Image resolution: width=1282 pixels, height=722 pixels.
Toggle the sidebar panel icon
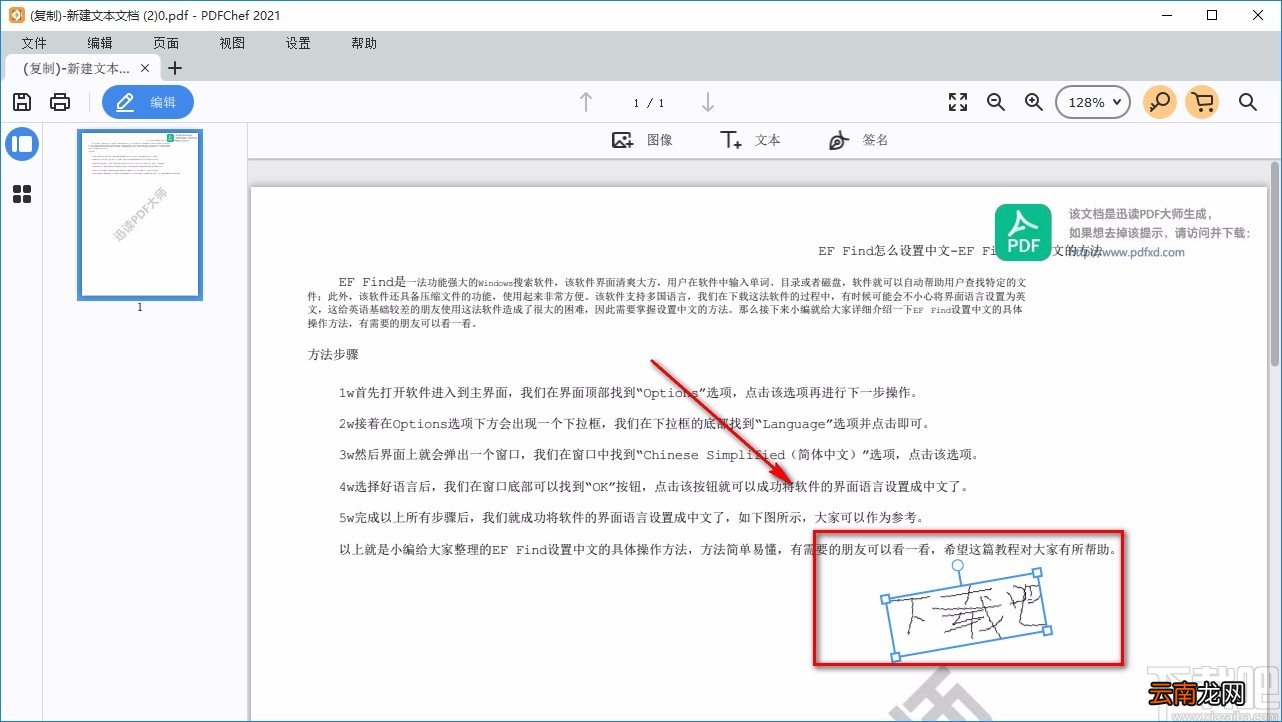22,144
